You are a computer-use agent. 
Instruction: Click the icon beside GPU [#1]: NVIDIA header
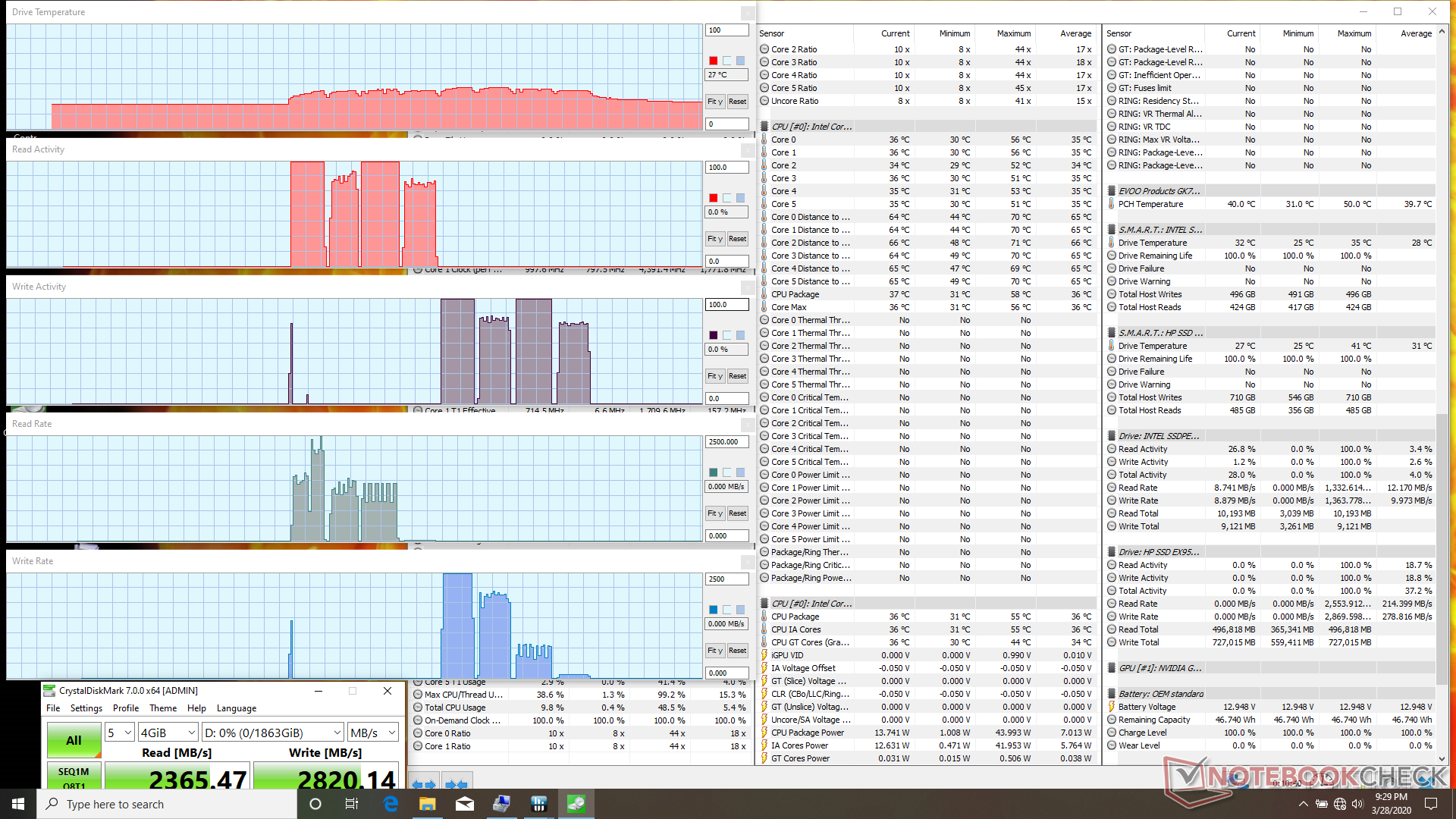tap(1111, 668)
